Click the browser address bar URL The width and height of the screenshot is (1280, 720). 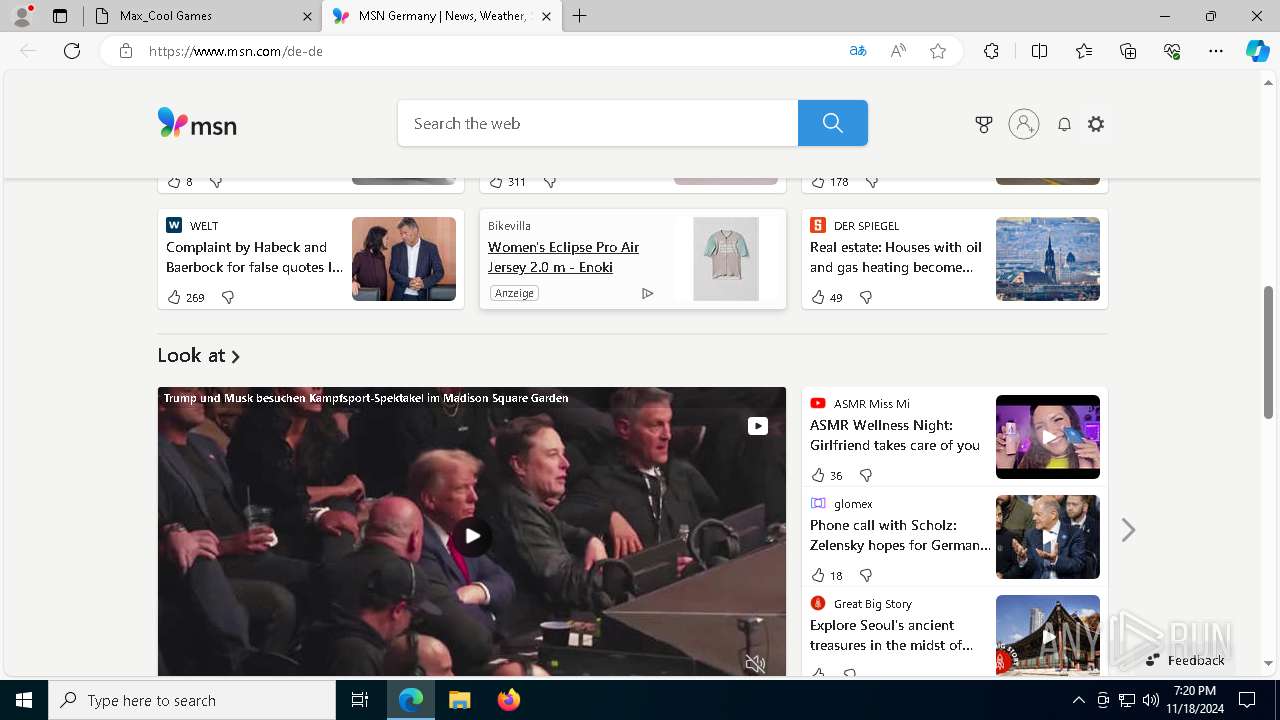236,51
